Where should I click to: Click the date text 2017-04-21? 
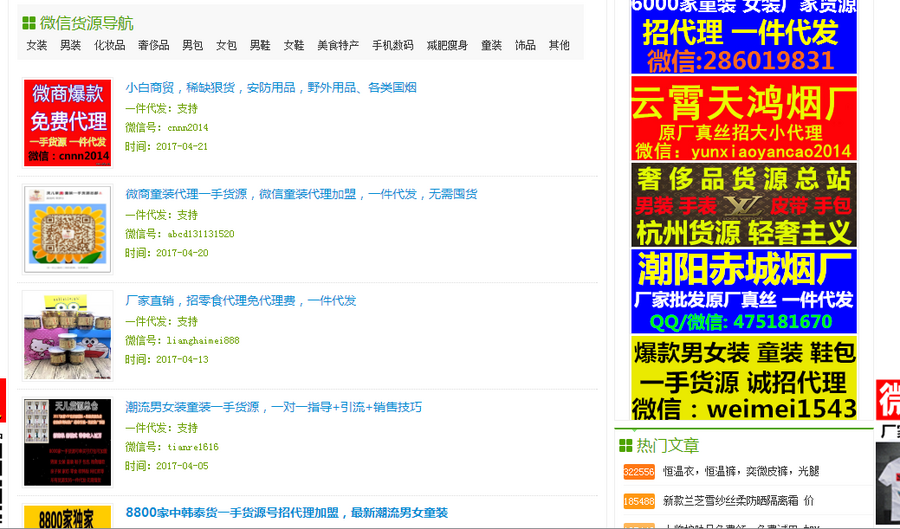coord(182,147)
